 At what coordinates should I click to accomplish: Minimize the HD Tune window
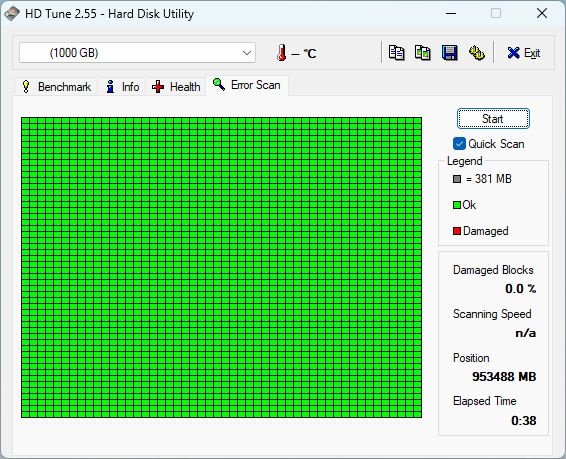(451, 14)
